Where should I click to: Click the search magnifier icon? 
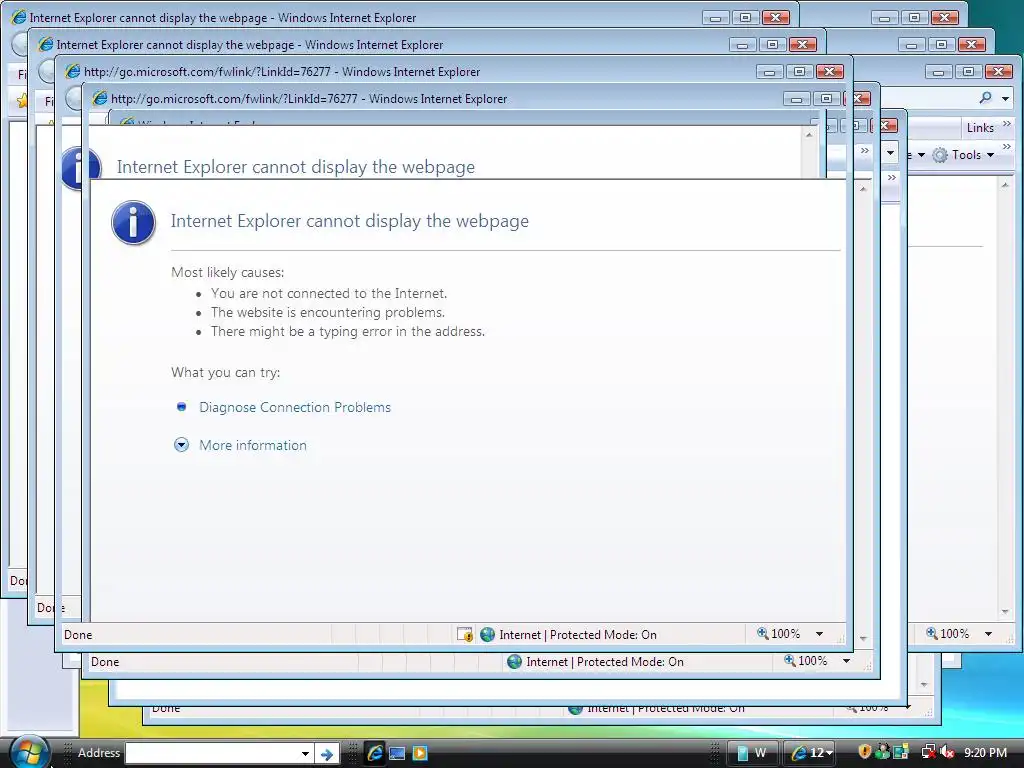pyautogui.click(x=985, y=98)
